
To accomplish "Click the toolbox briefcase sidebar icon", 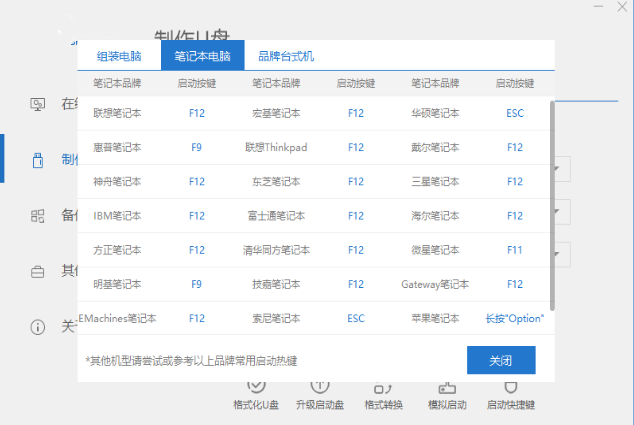I will [x=38, y=272].
